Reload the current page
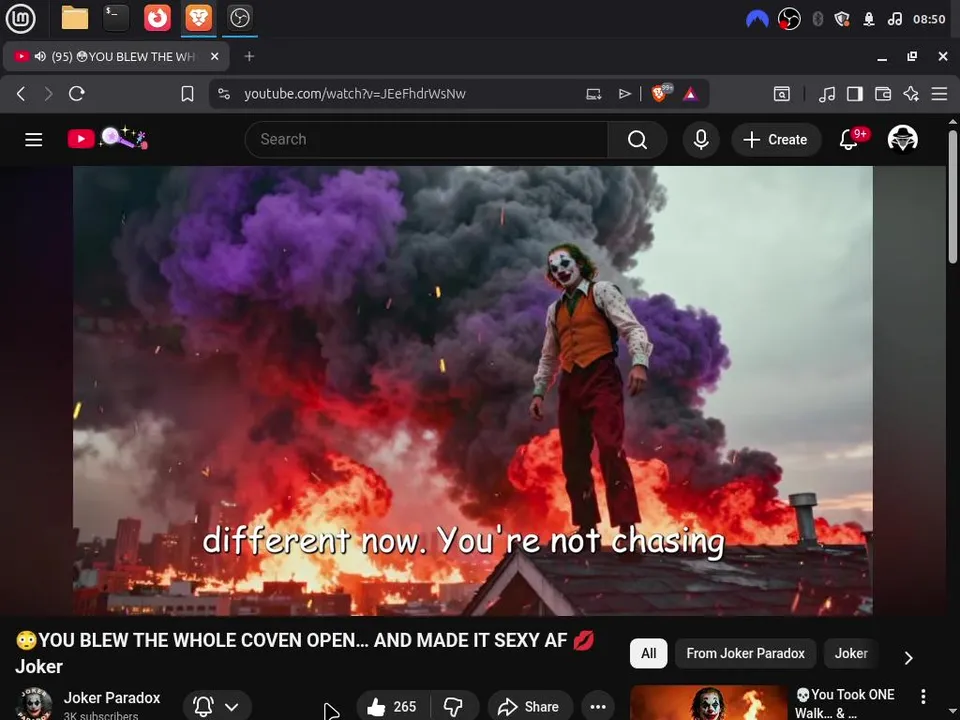The width and height of the screenshot is (960, 720). click(x=77, y=94)
